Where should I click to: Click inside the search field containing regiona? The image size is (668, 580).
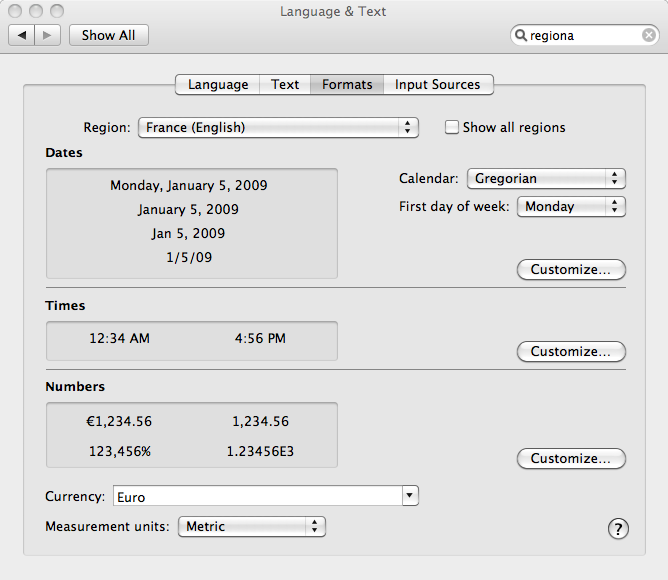coord(584,35)
